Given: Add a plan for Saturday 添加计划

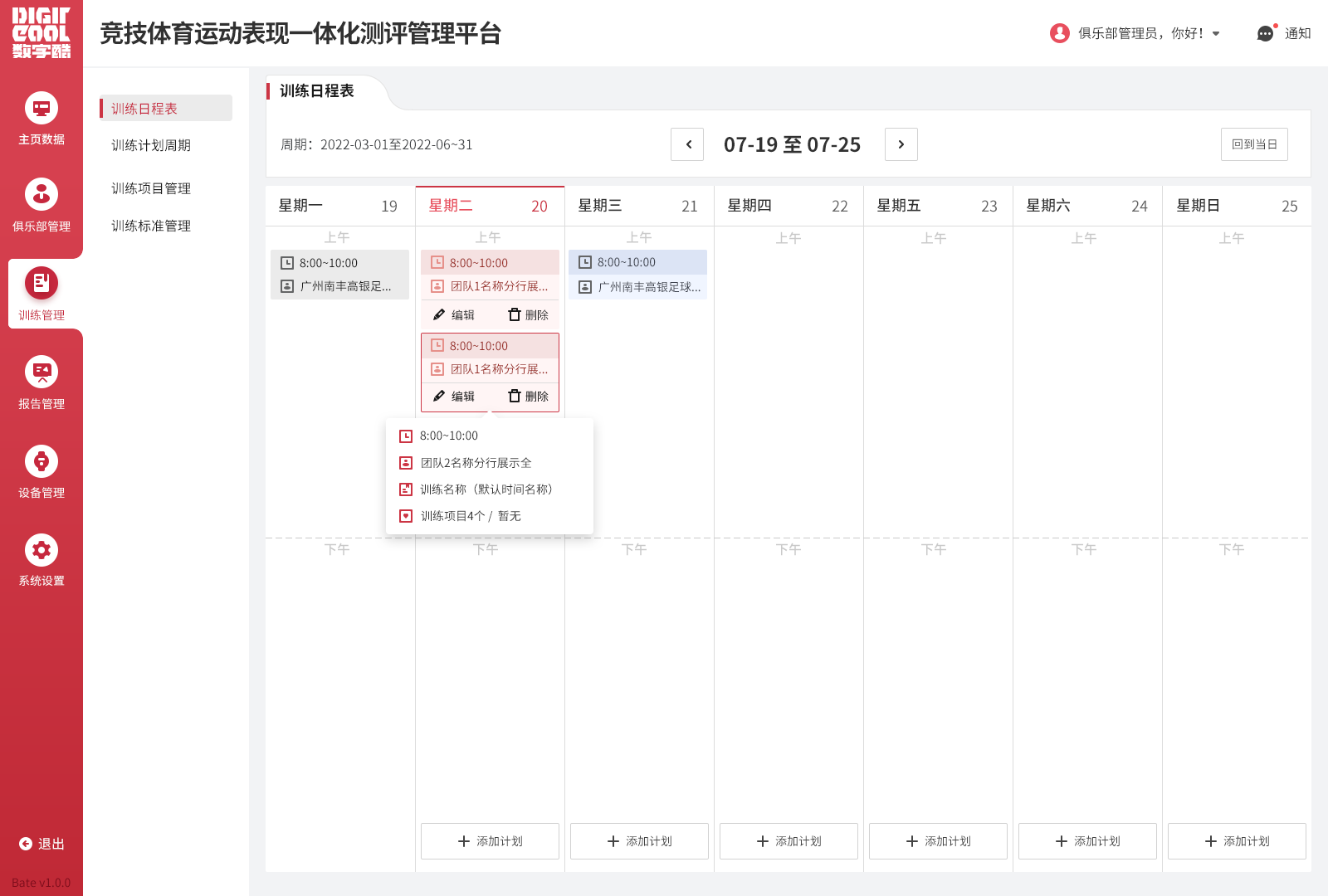Looking at the screenshot, I should click(x=1087, y=841).
